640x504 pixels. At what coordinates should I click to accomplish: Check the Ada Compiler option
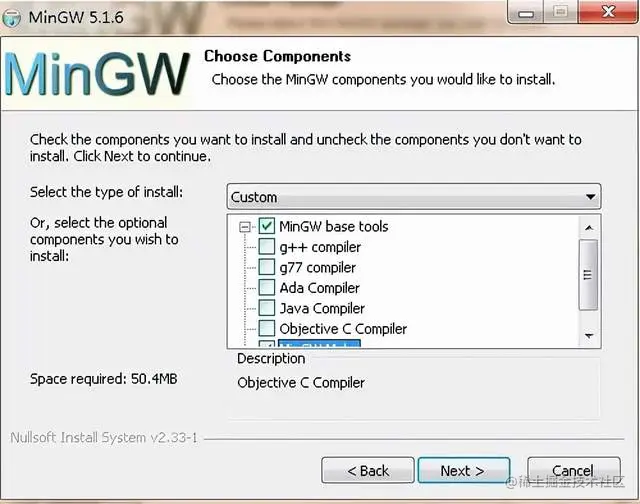tap(267, 287)
